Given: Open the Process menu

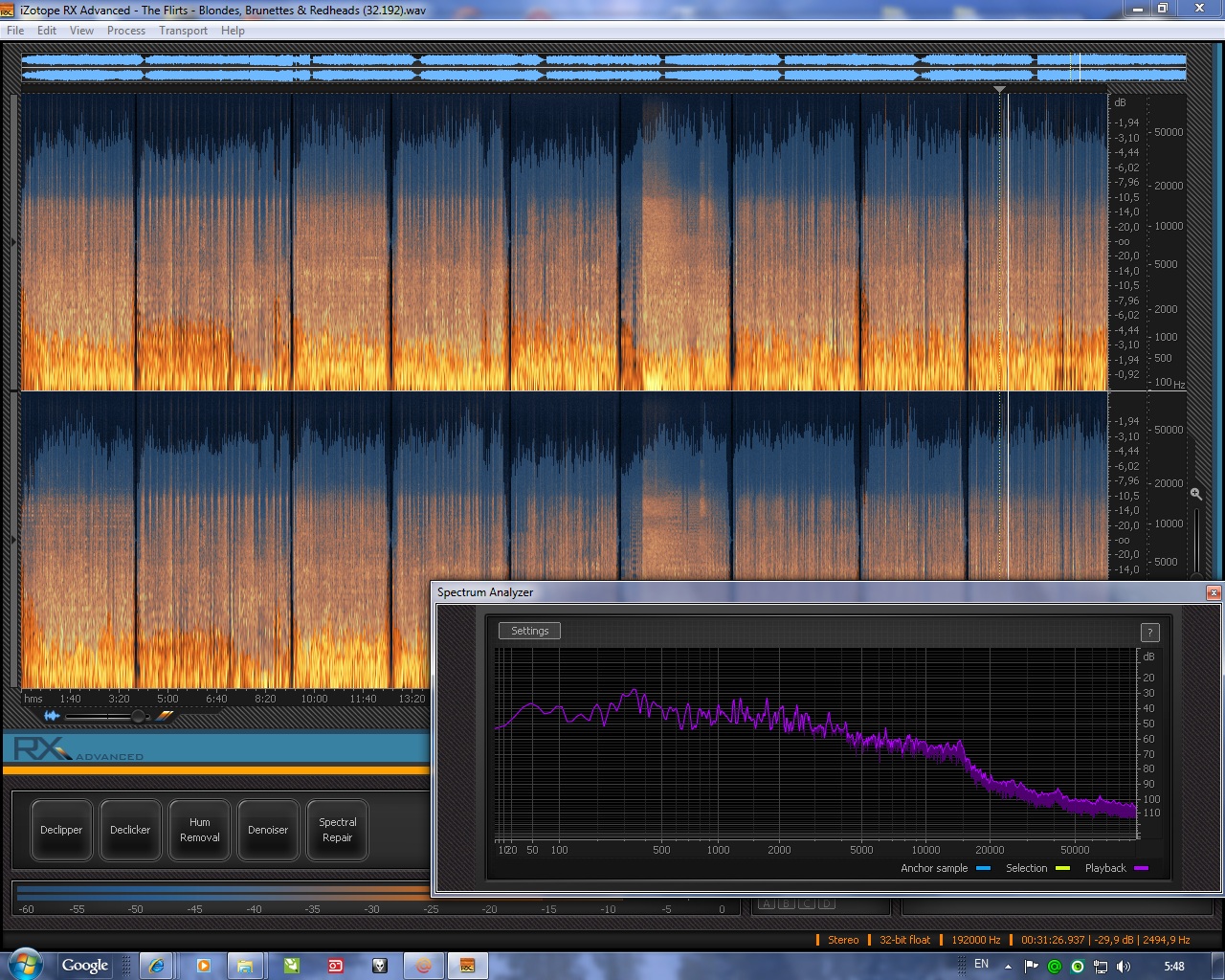Looking at the screenshot, I should click(125, 31).
